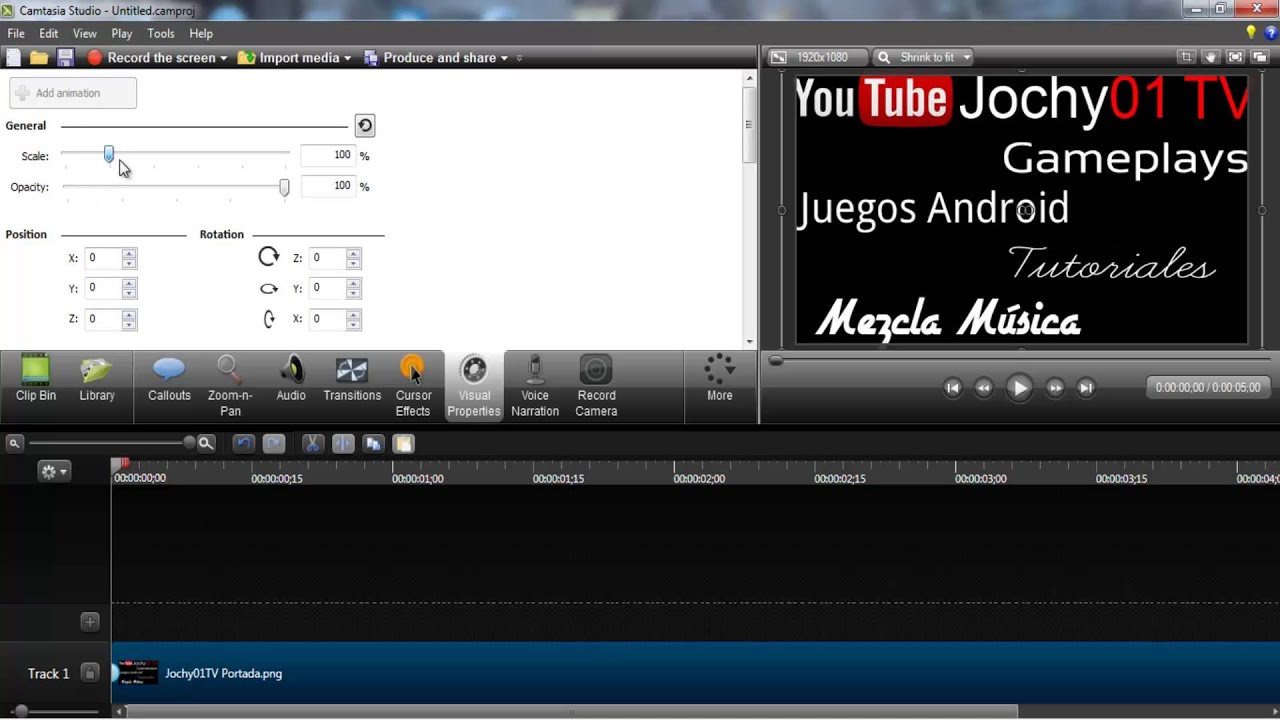Switch preview to full screen mode
Image resolution: width=1280 pixels, height=720 pixels.
[1235, 57]
